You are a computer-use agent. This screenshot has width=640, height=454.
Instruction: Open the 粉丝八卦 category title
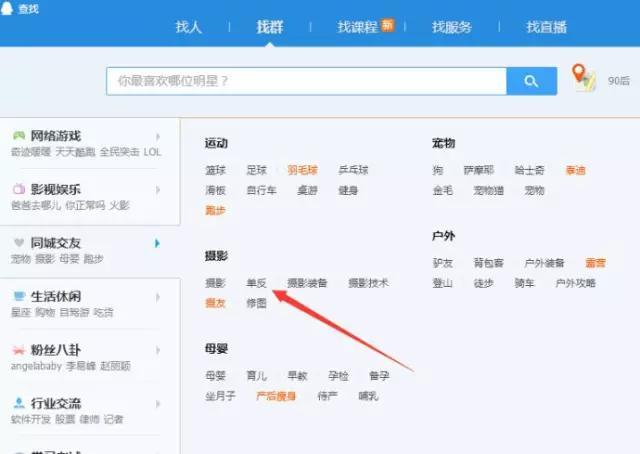click(56, 350)
